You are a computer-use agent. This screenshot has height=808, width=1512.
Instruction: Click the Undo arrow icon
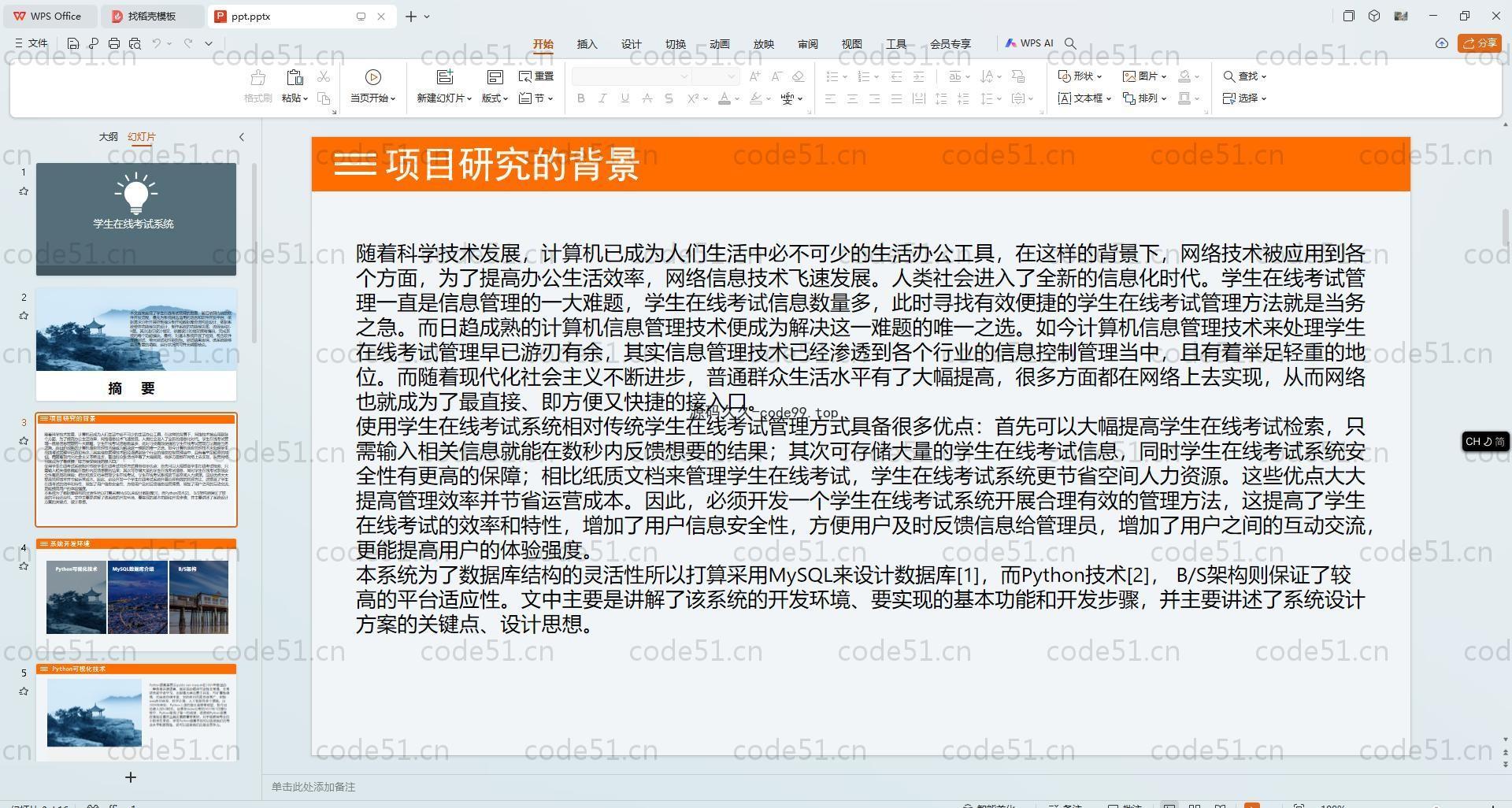[x=157, y=43]
